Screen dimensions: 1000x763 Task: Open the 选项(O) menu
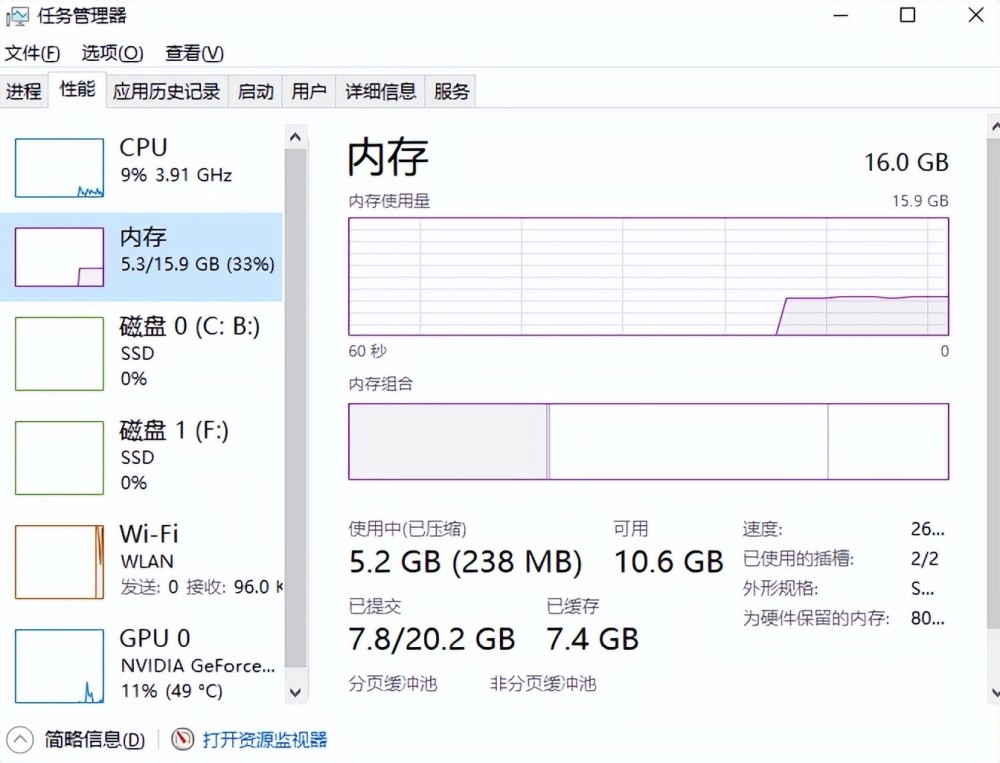click(x=112, y=53)
